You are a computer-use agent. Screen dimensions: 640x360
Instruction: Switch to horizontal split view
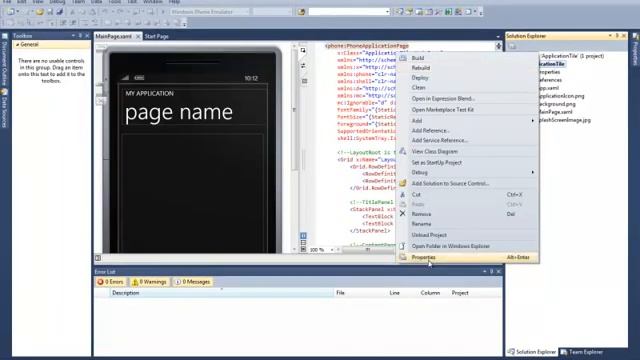coord(303,242)
